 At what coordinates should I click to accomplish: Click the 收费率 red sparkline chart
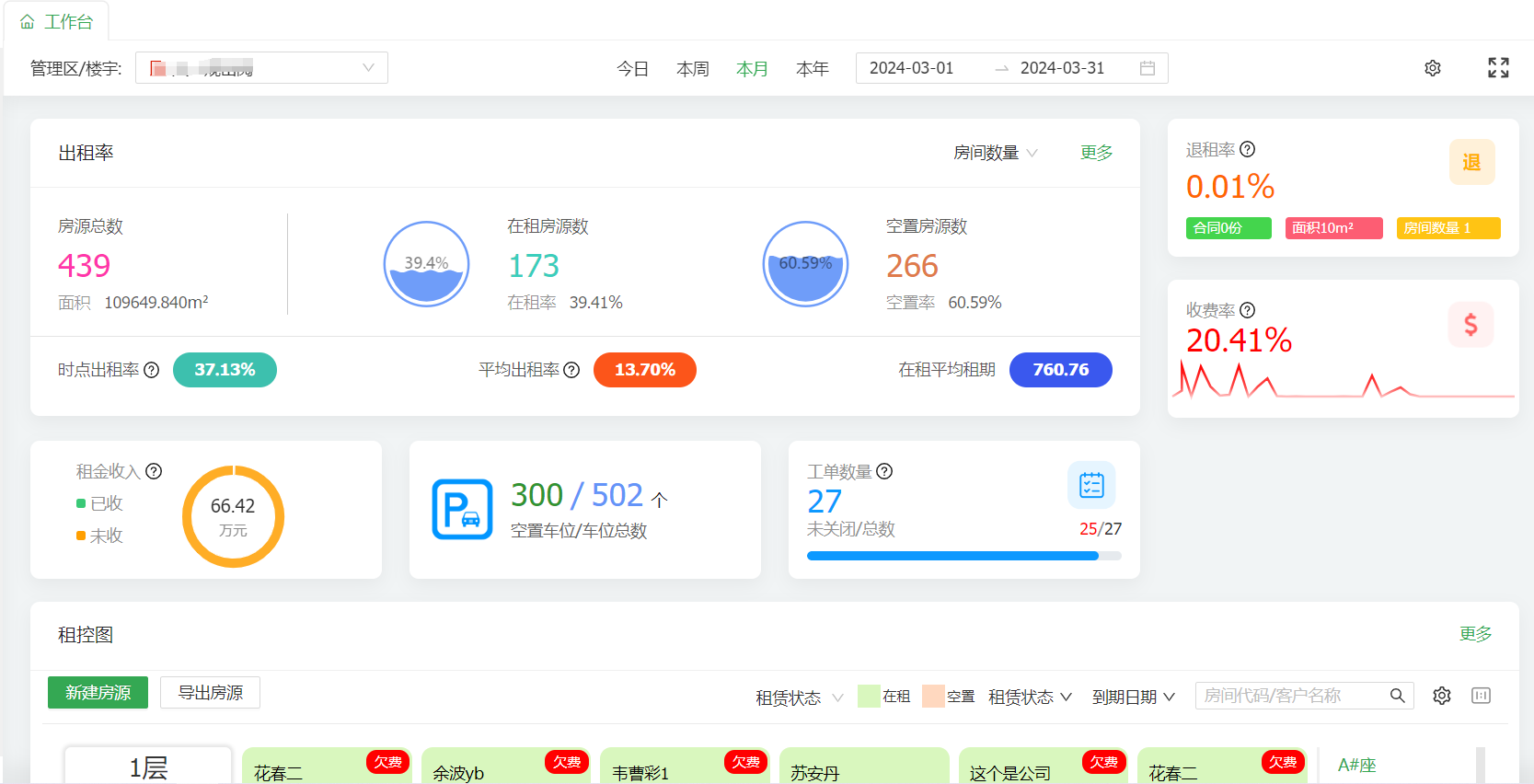point(1344,380)
